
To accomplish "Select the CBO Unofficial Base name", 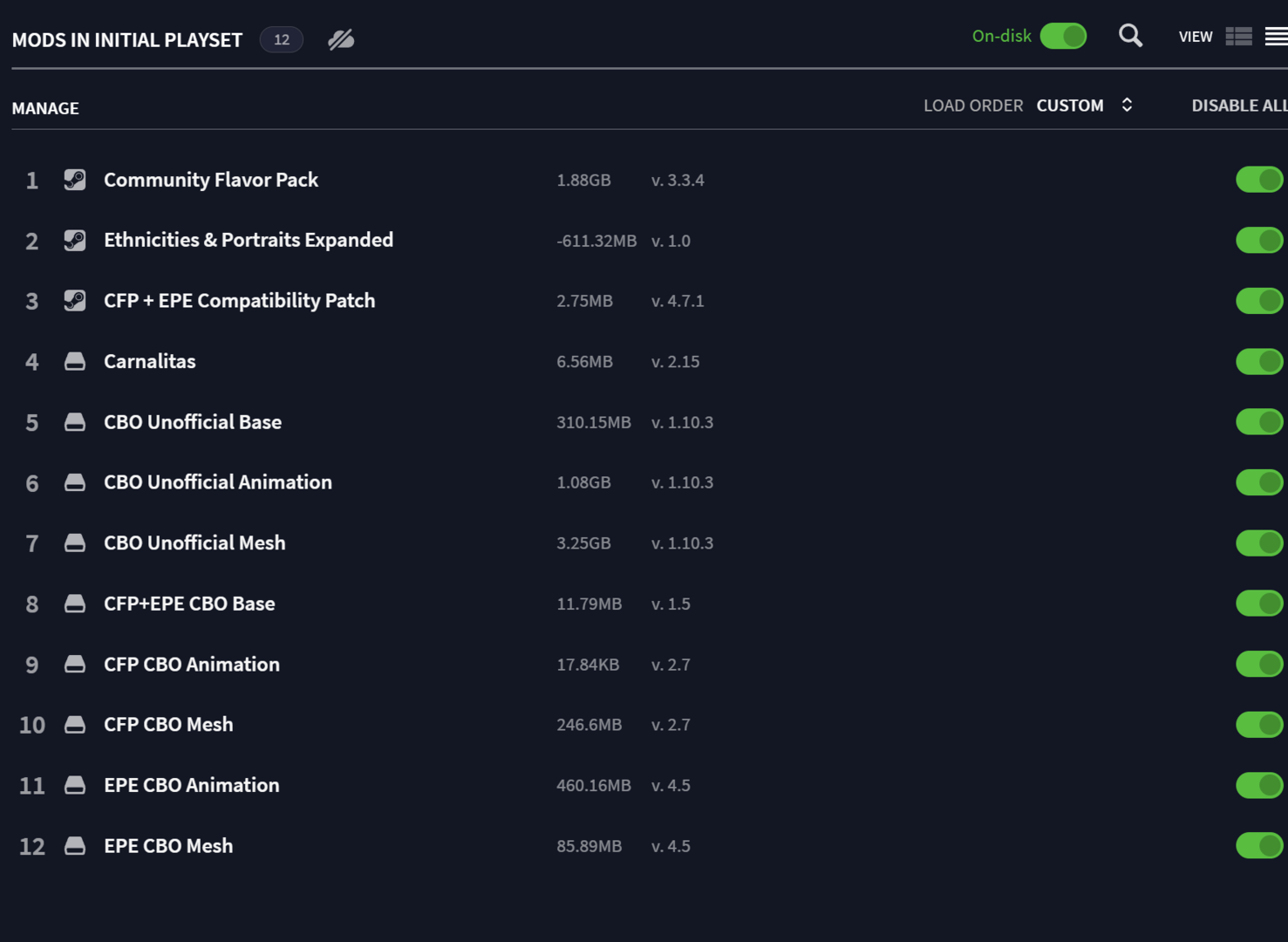I will pos(193,422).
